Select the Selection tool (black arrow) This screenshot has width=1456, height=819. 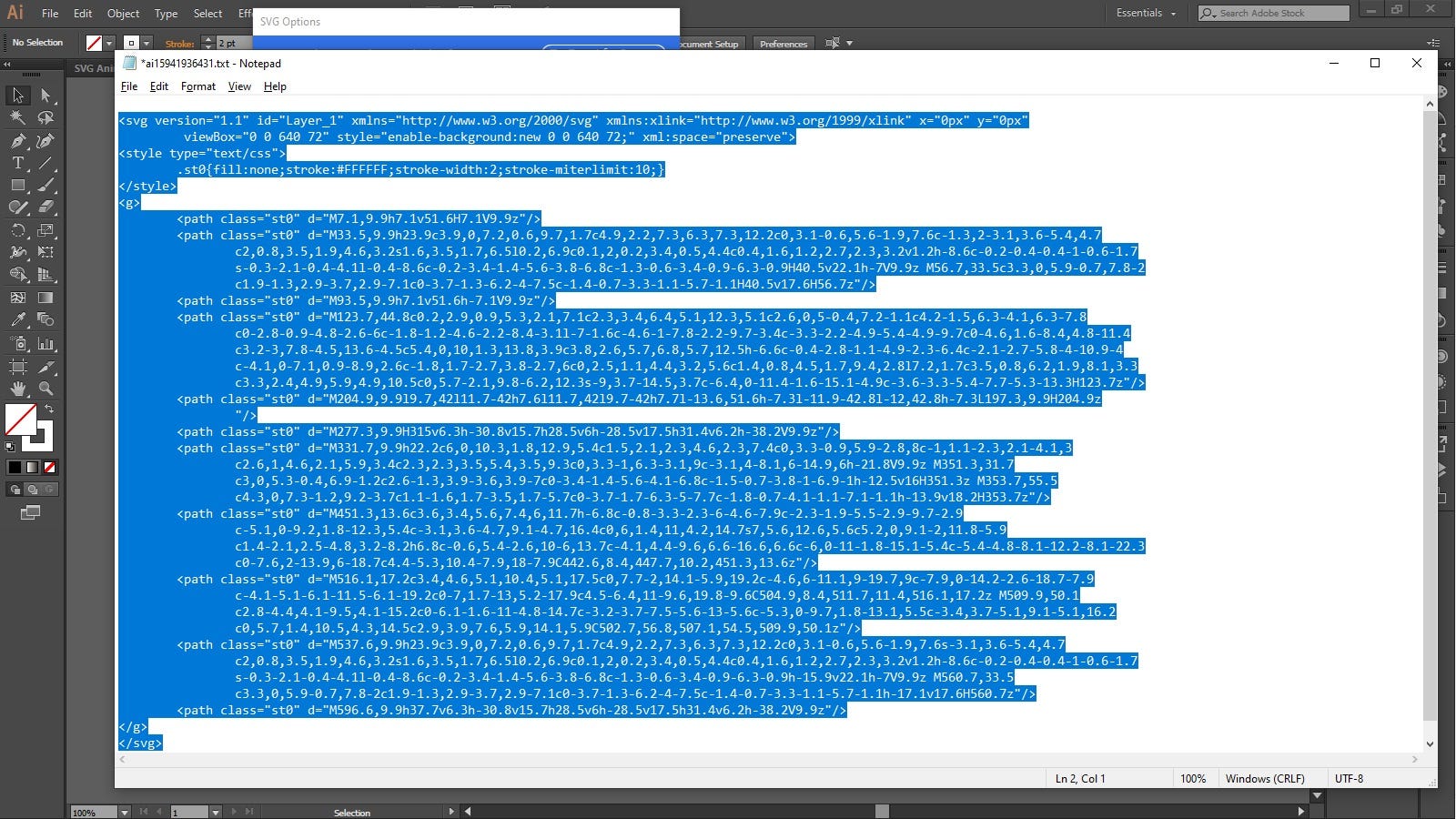[x=17, y=96]
